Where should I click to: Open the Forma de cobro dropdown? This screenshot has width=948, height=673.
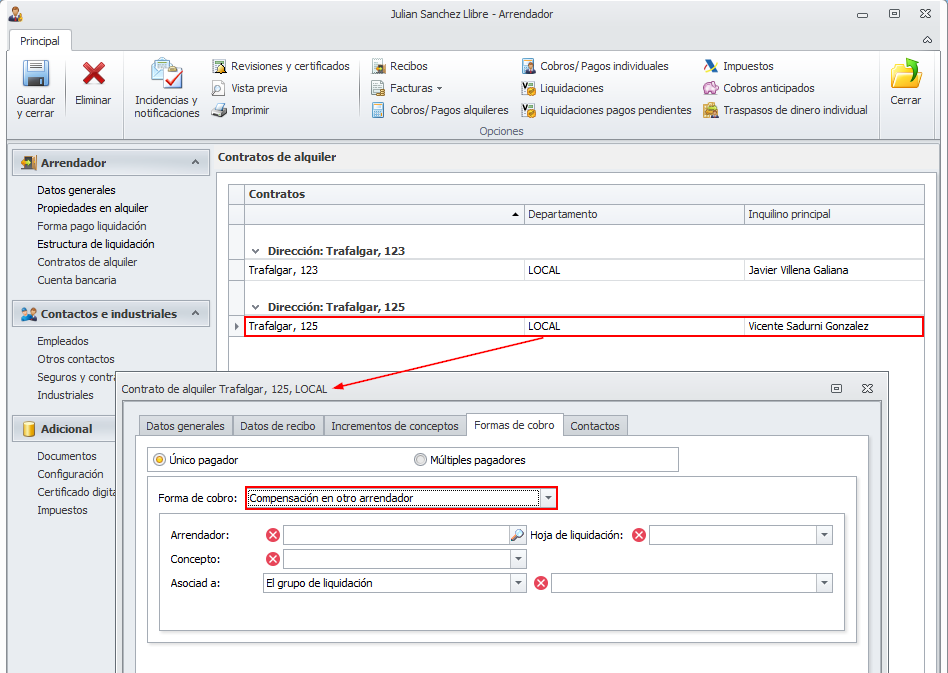click(x=548, y=498)
